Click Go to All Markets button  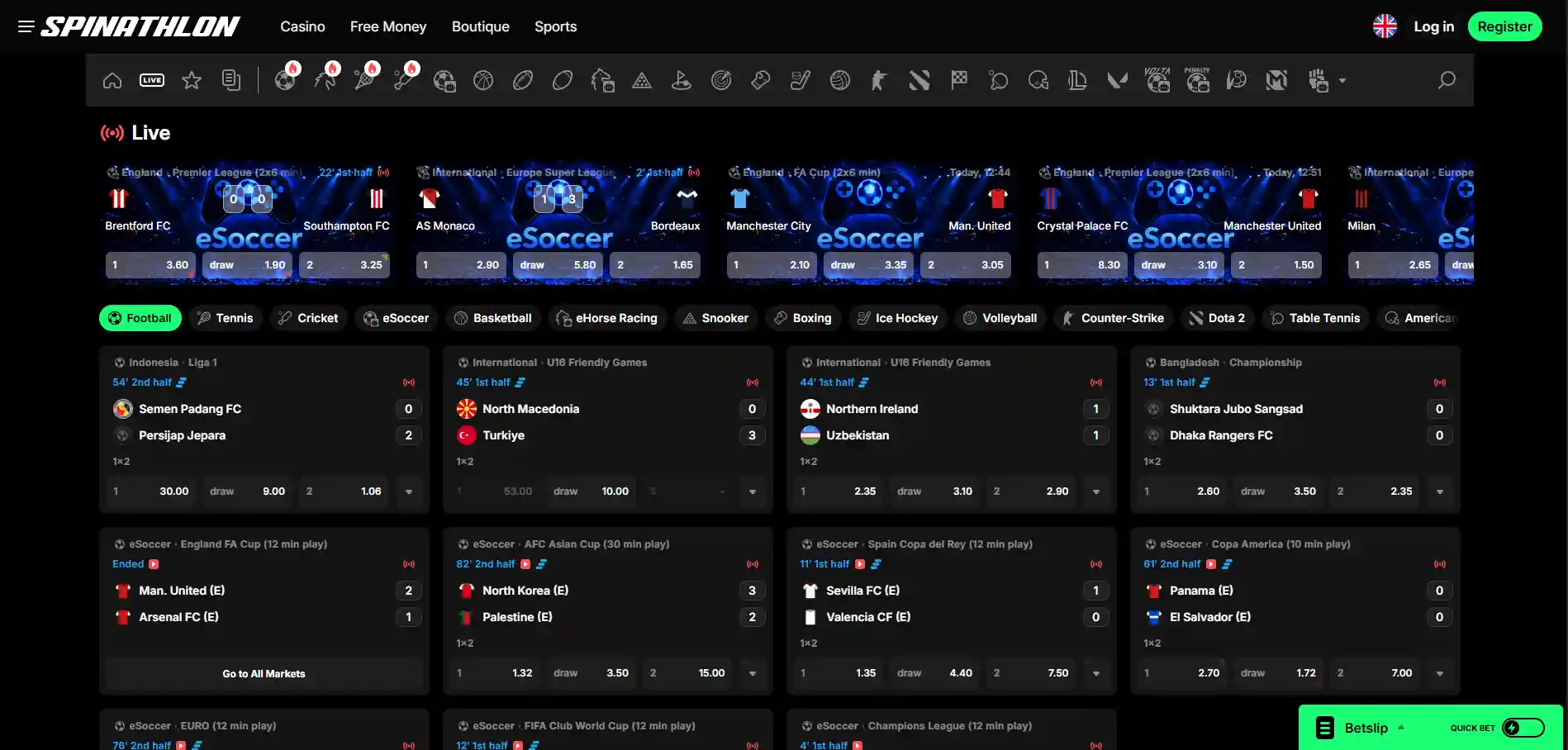click(x=264, y=674)
